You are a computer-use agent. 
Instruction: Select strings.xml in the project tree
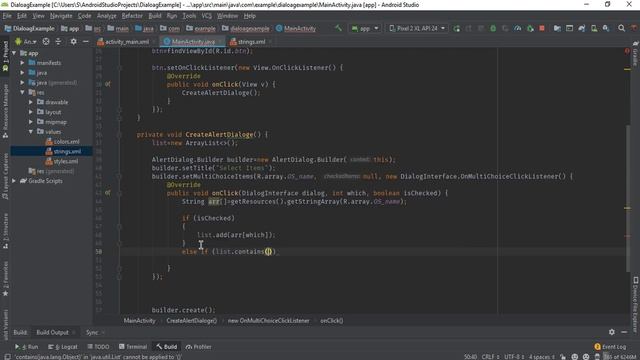(x=63, y=151)
